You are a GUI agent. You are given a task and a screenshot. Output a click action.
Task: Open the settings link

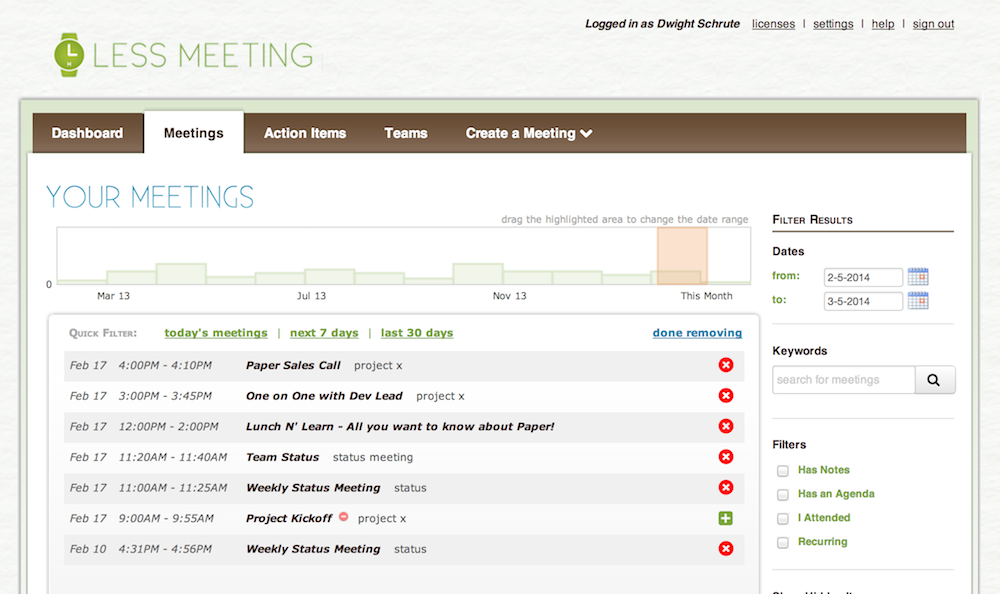coord(833,24)
